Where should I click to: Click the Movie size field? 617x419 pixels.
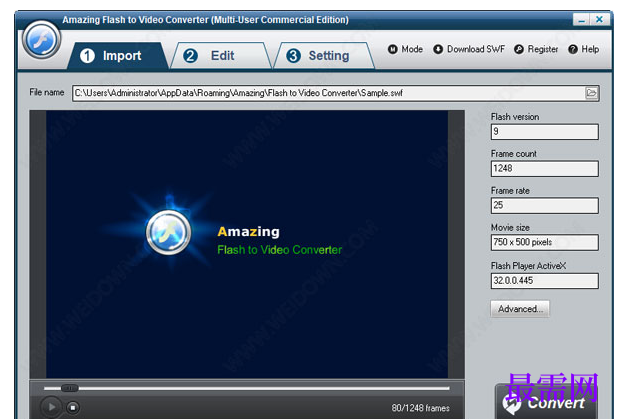[x=545, y=242]
